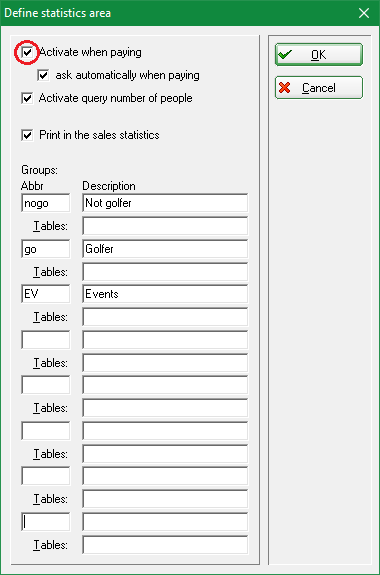Click the green checkmark icon on OK
380x575 pixels.
click(x=285, y=55)
